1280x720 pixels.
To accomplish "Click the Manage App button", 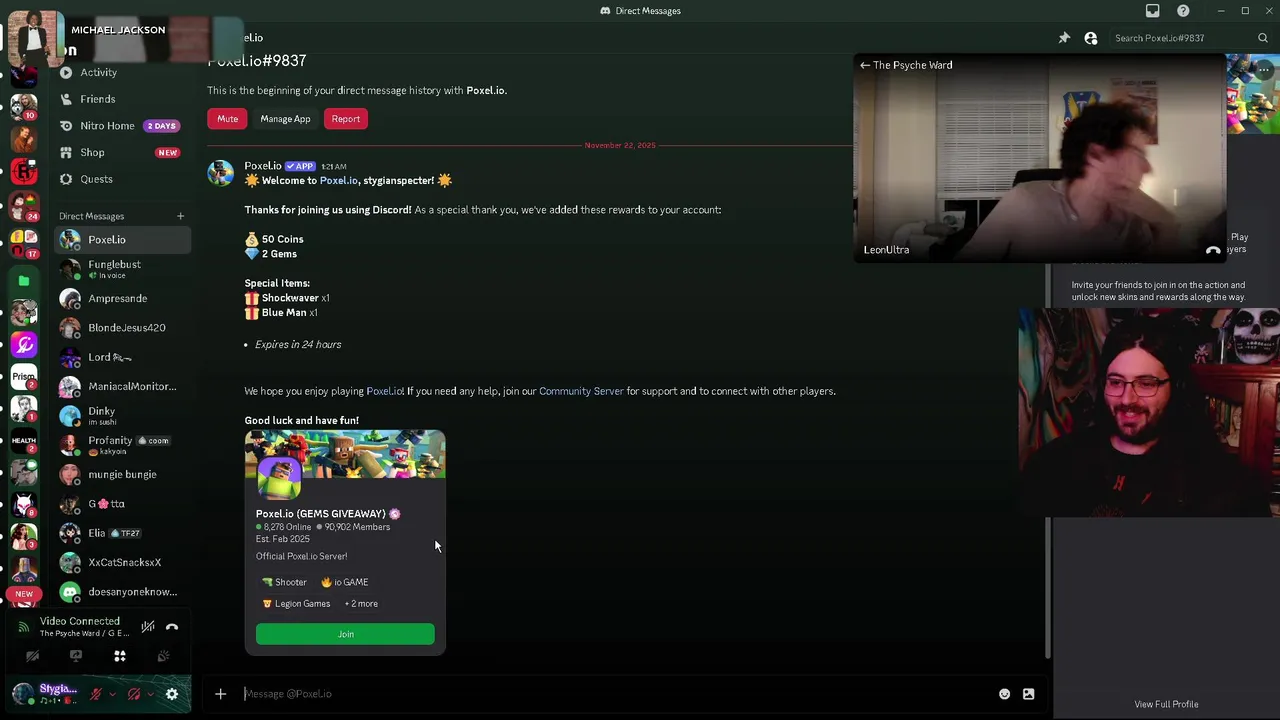I will [285, 119].
